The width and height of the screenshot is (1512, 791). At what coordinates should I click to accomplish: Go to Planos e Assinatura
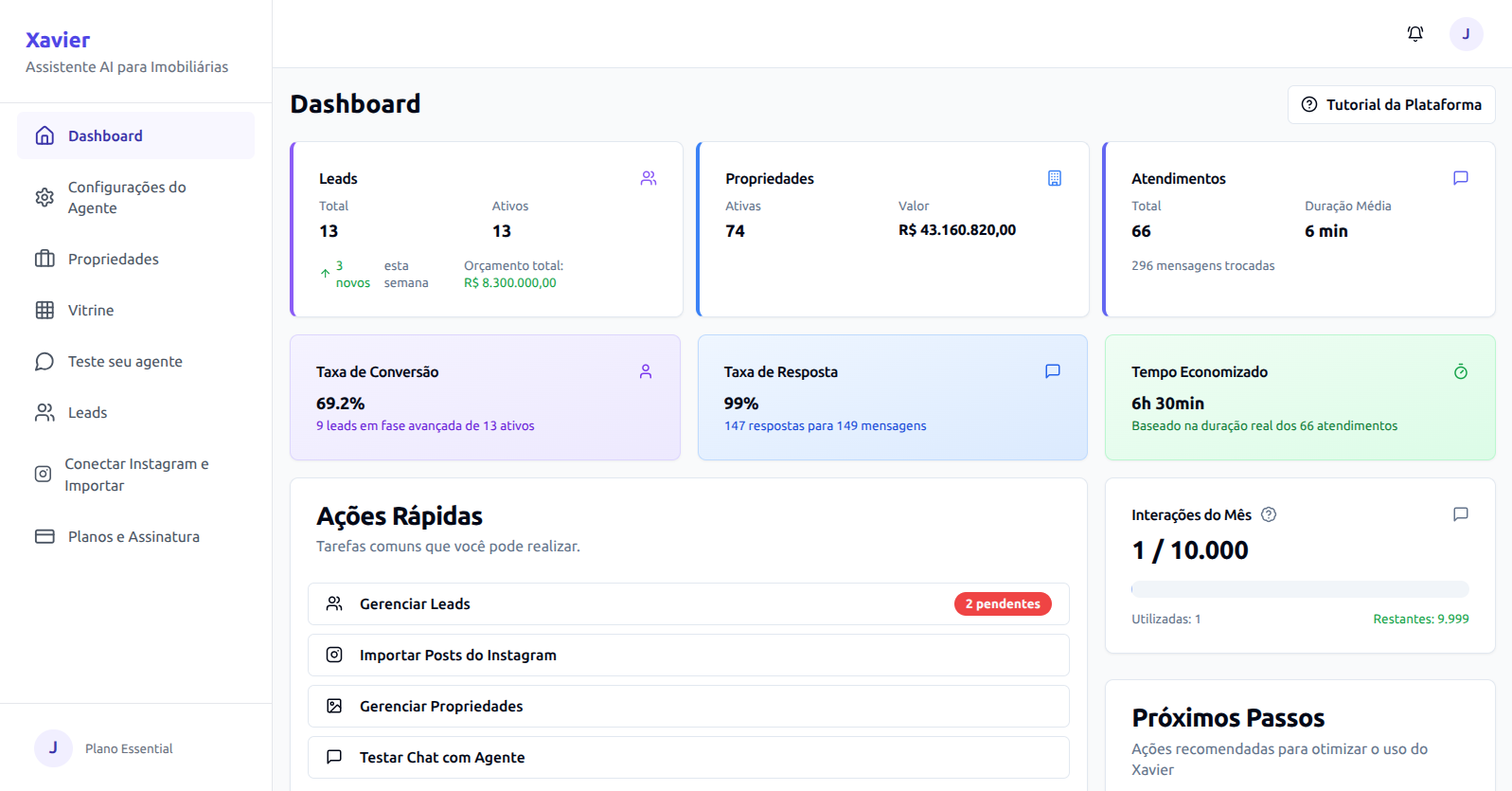[x=135, y=536]
